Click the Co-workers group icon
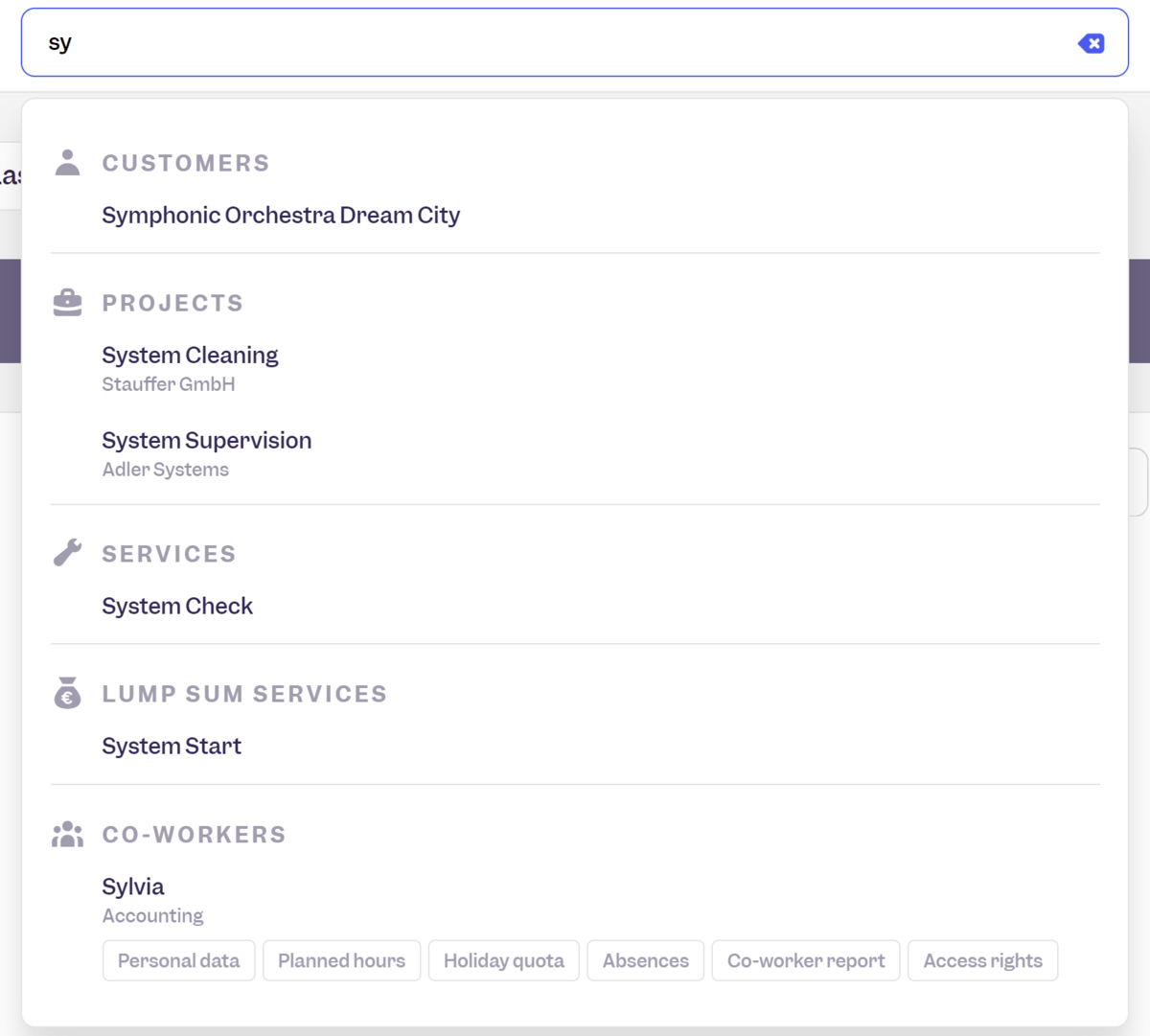1150x1036 pixels. 67,834
